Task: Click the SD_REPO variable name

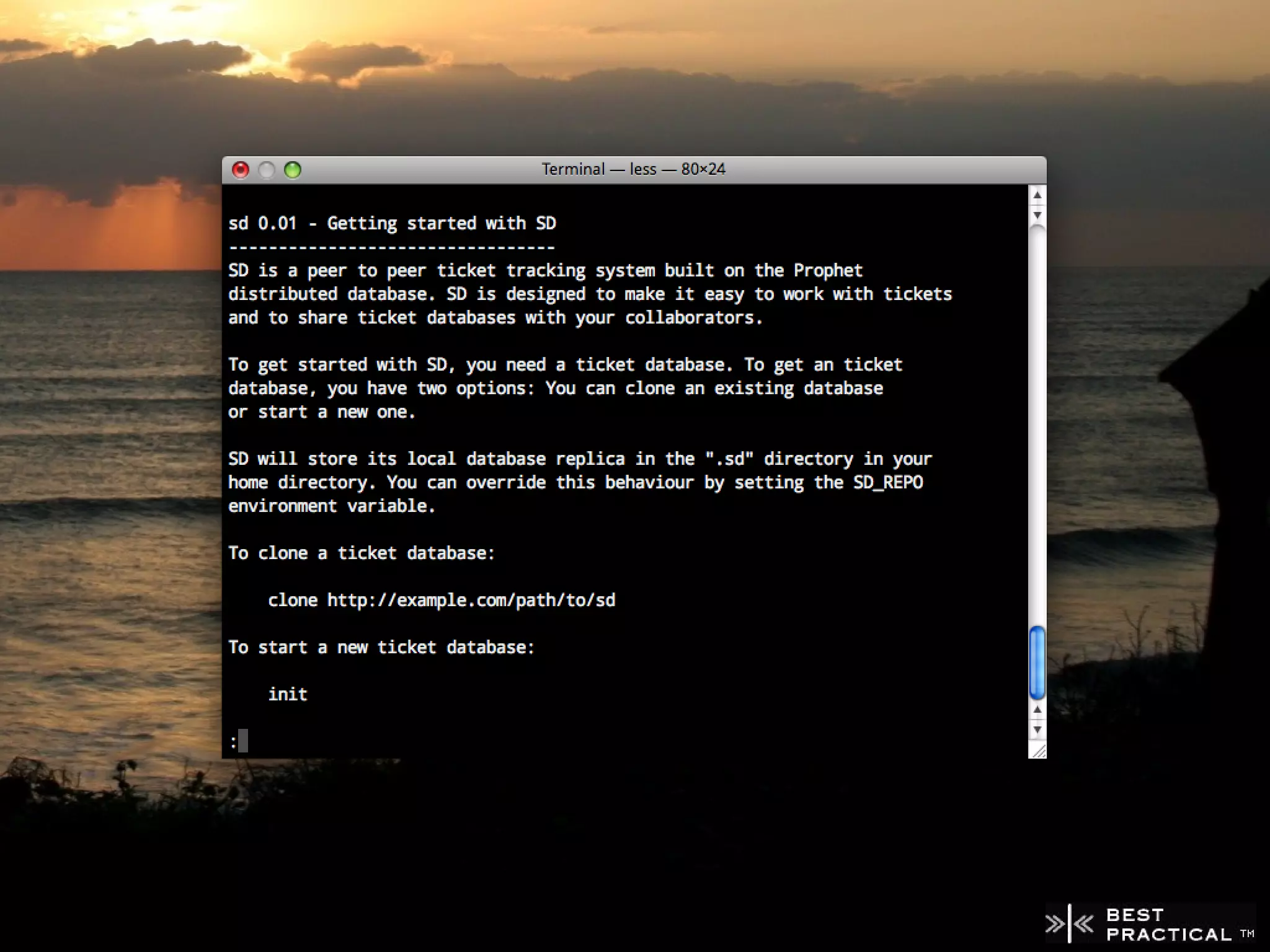Action: pos(887,482)
